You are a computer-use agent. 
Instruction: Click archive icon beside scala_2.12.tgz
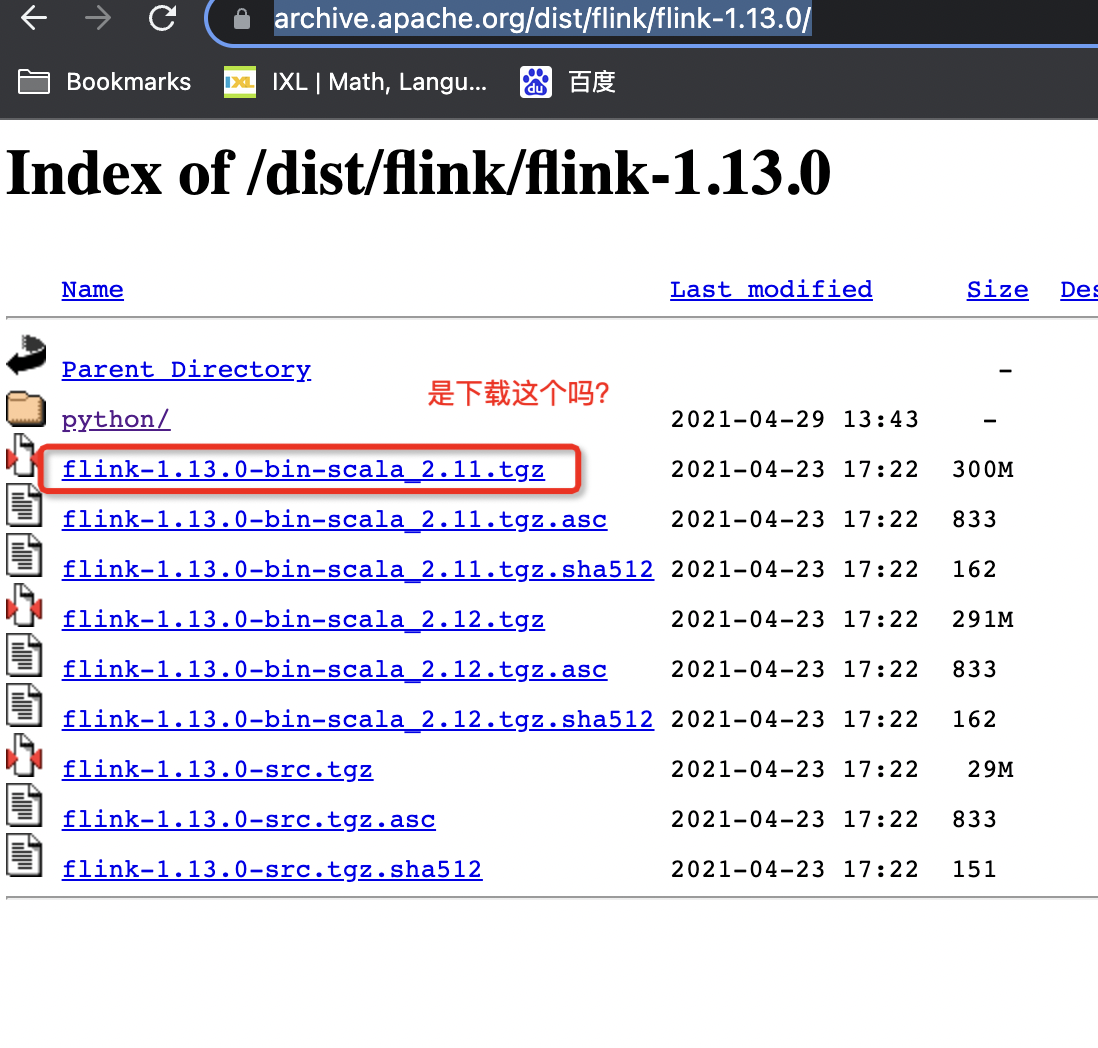[x=24, y=606]
